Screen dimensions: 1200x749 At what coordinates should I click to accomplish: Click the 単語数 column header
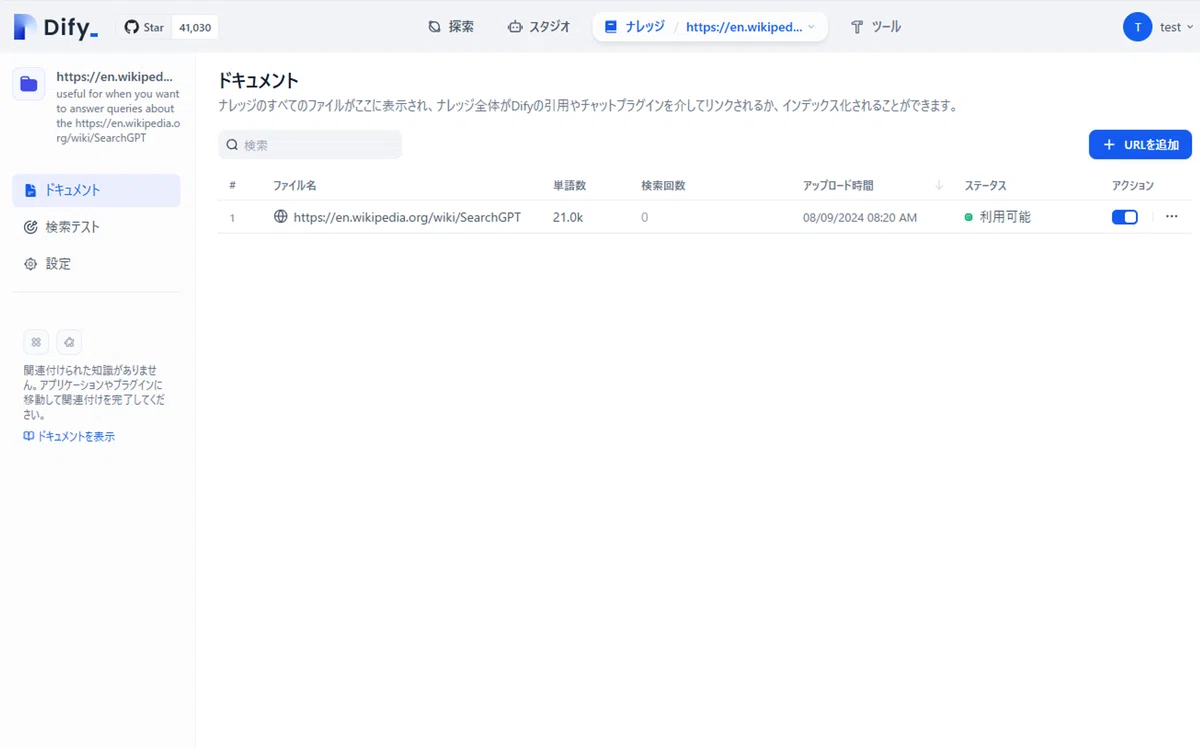tap(570, 186)
